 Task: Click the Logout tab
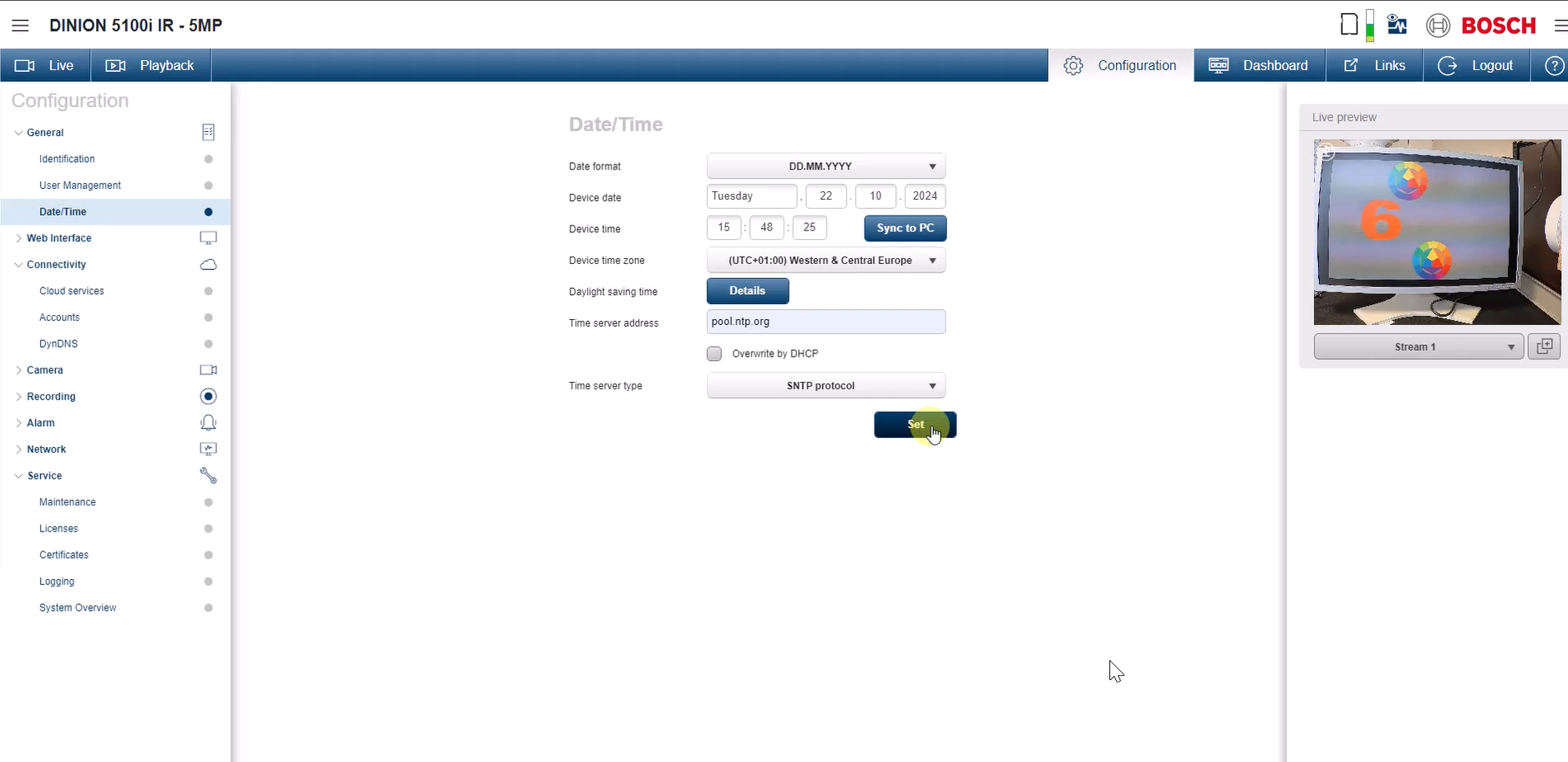(1476, 65)
